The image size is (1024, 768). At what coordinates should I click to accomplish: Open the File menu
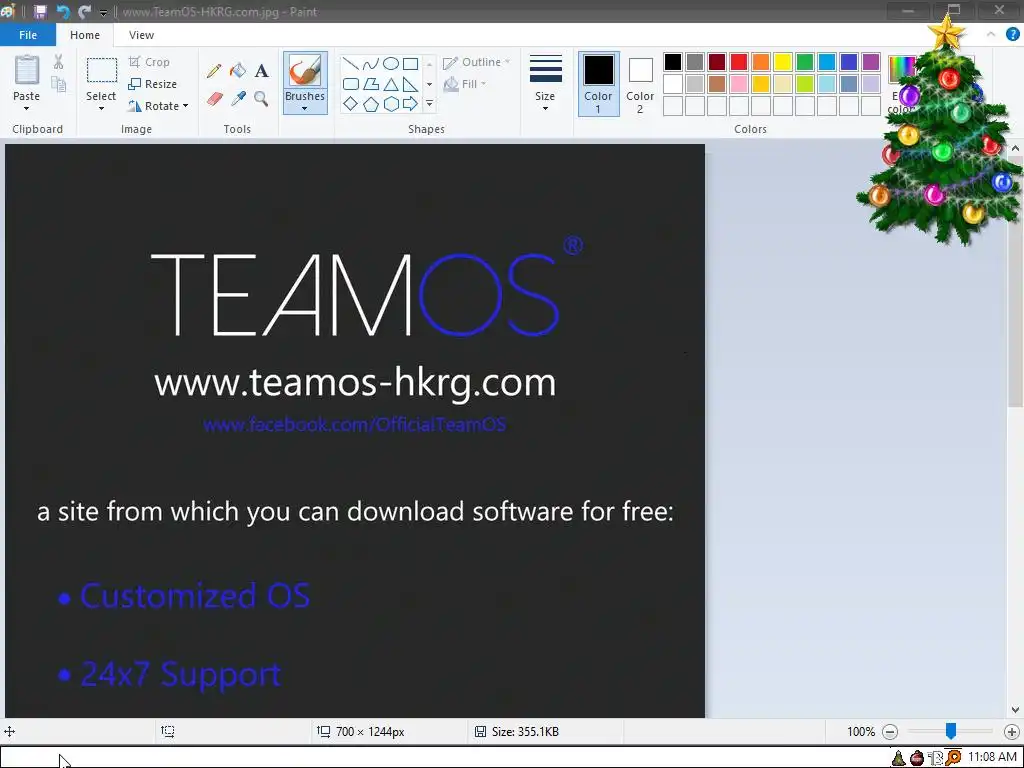(x=27, y=35)
